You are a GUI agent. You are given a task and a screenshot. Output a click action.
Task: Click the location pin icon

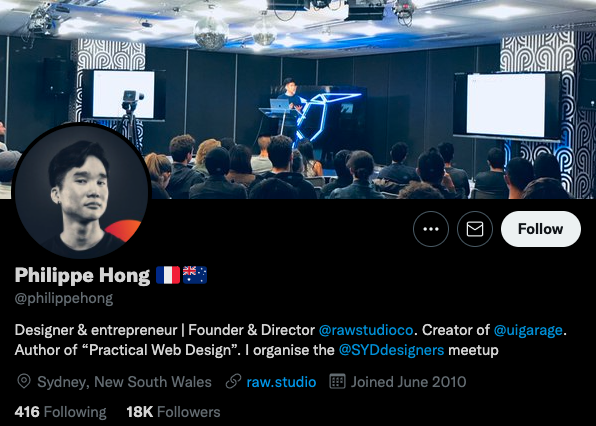click(x=24, y=382)
